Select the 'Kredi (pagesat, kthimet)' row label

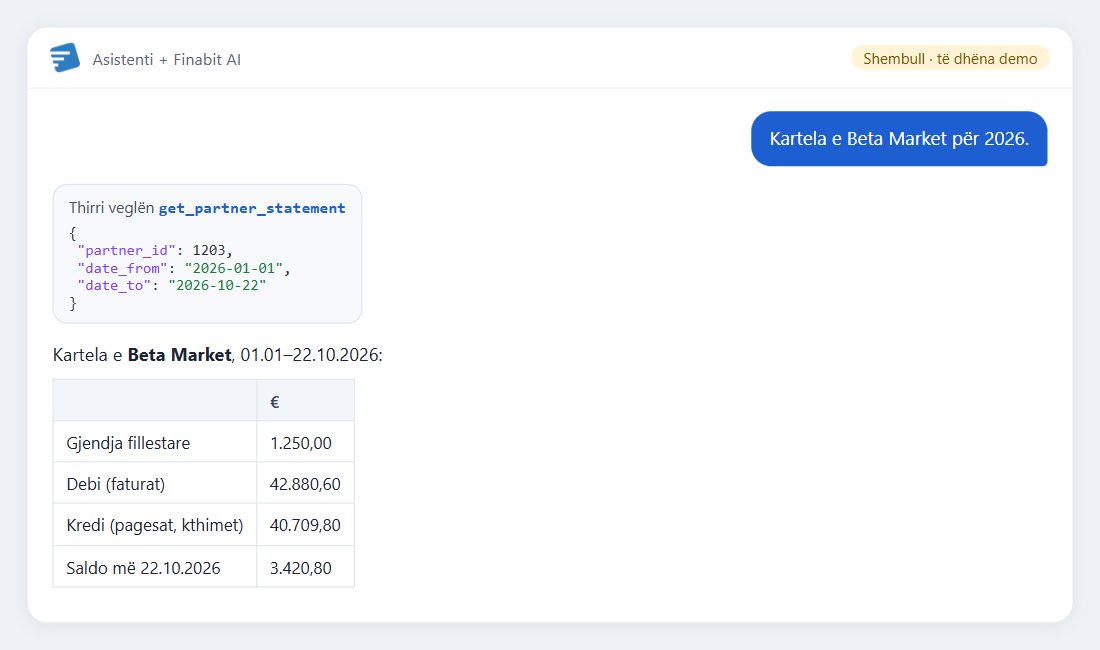pos(155,525)
